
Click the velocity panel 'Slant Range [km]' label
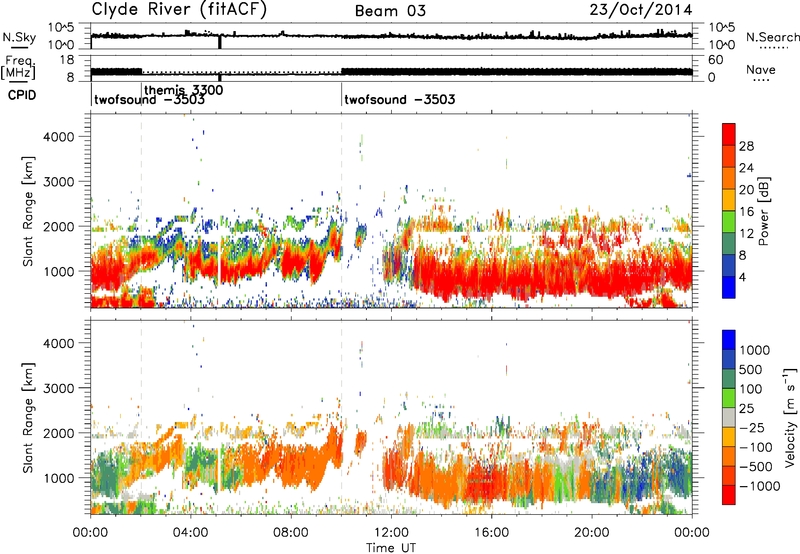tap(28, 418)
